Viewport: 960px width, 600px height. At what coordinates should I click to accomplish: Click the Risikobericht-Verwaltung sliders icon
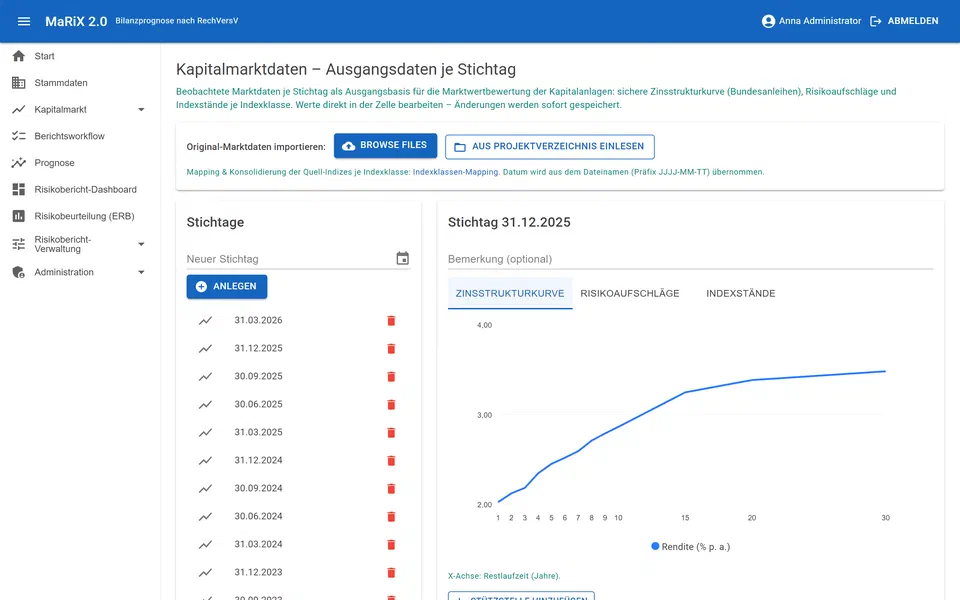tap(19, 244)
